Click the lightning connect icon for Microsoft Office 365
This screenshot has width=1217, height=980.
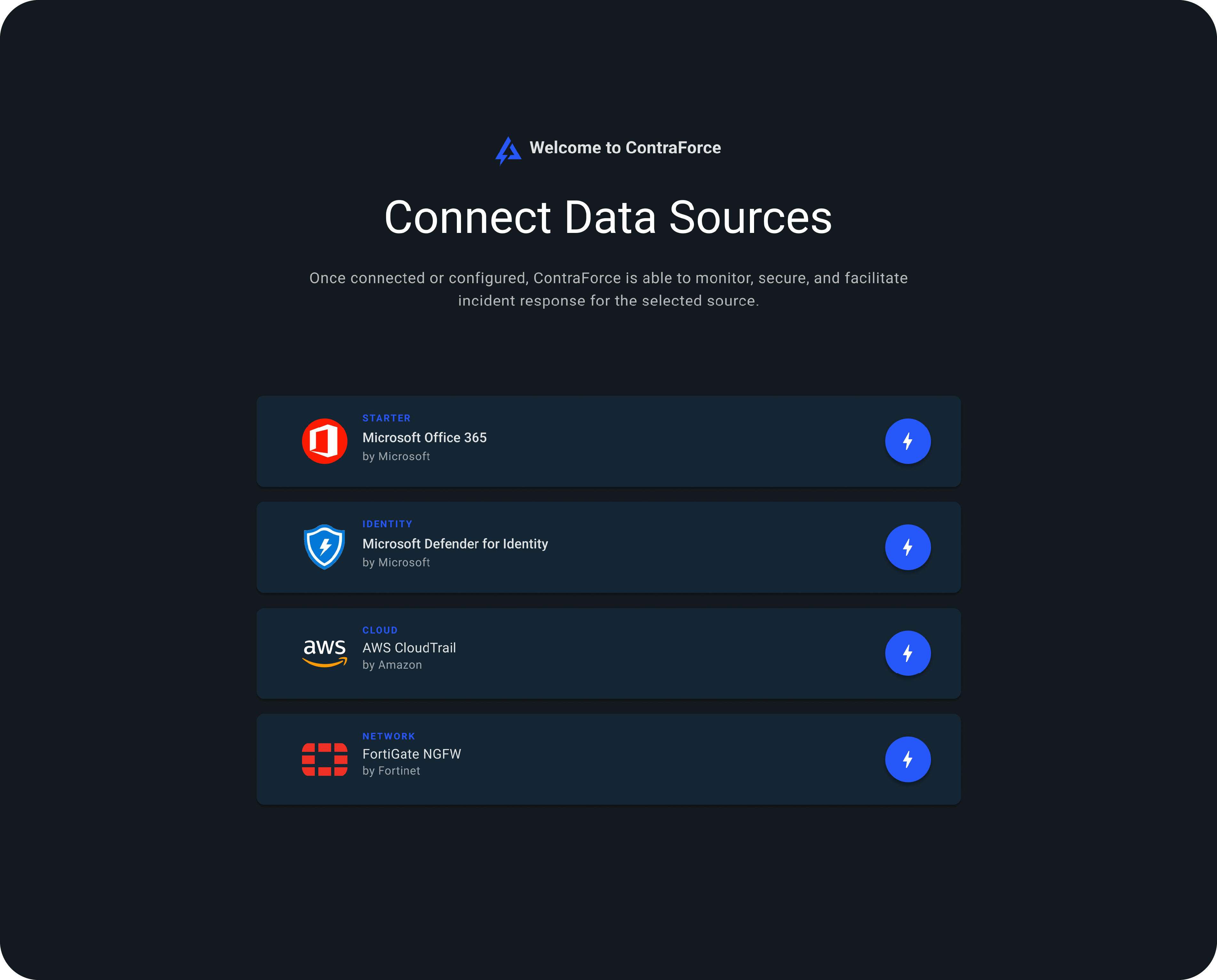pyautogui.click(x=908, y=441)
